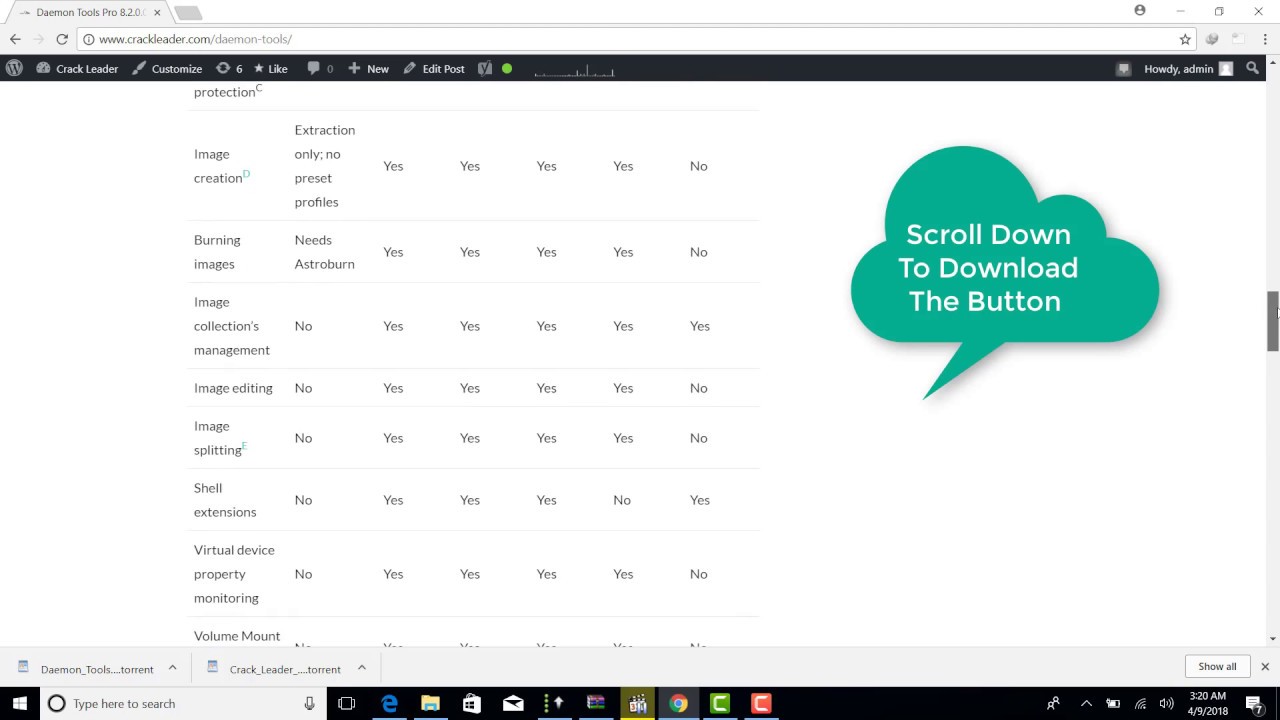Expand options for Crack_Leader torrent download
The height and width of the screenshot is (720, 1280).
pos(361,668)
